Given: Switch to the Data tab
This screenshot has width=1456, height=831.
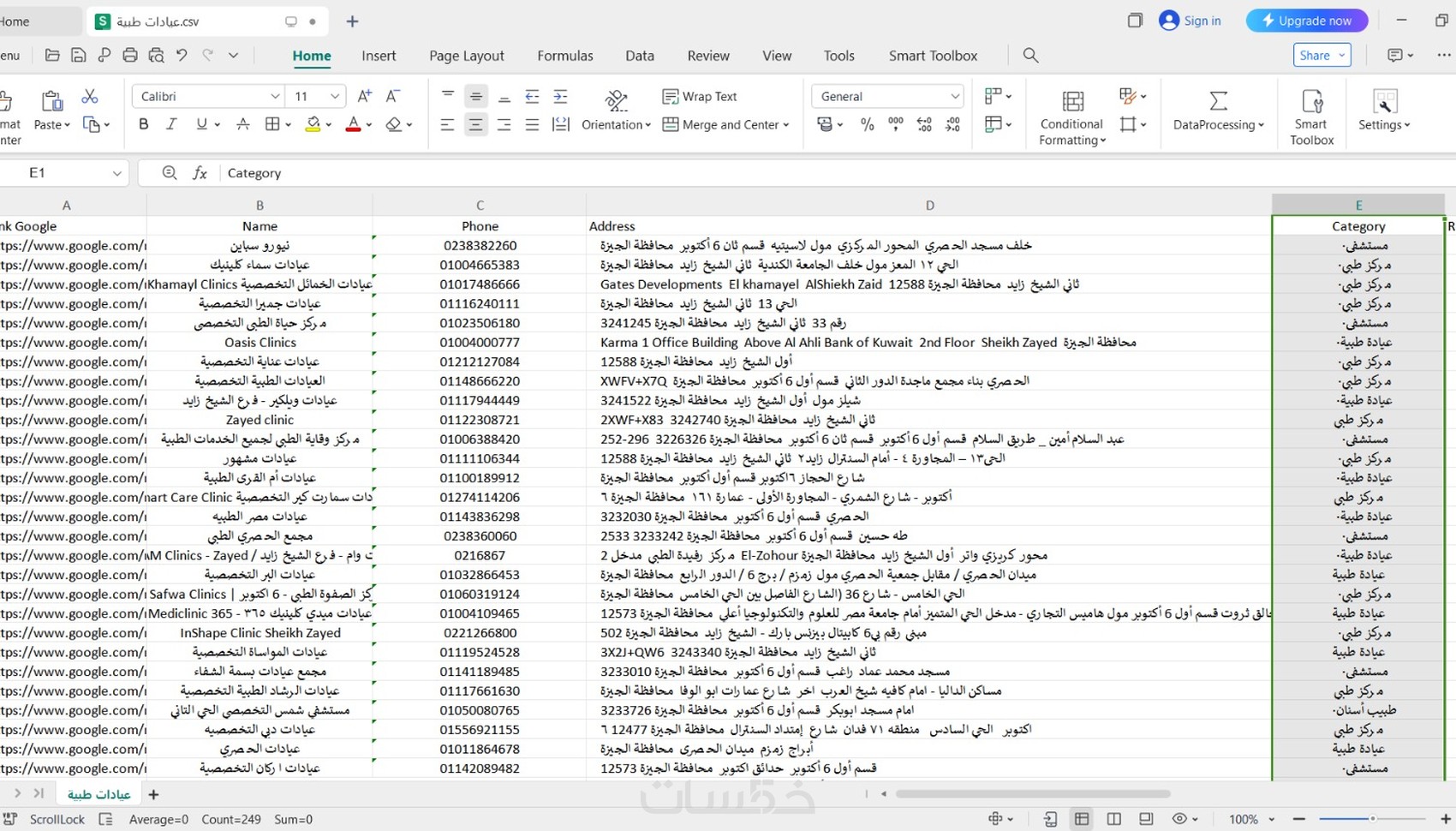Looking at the screenshot, I should coord(640,56).
